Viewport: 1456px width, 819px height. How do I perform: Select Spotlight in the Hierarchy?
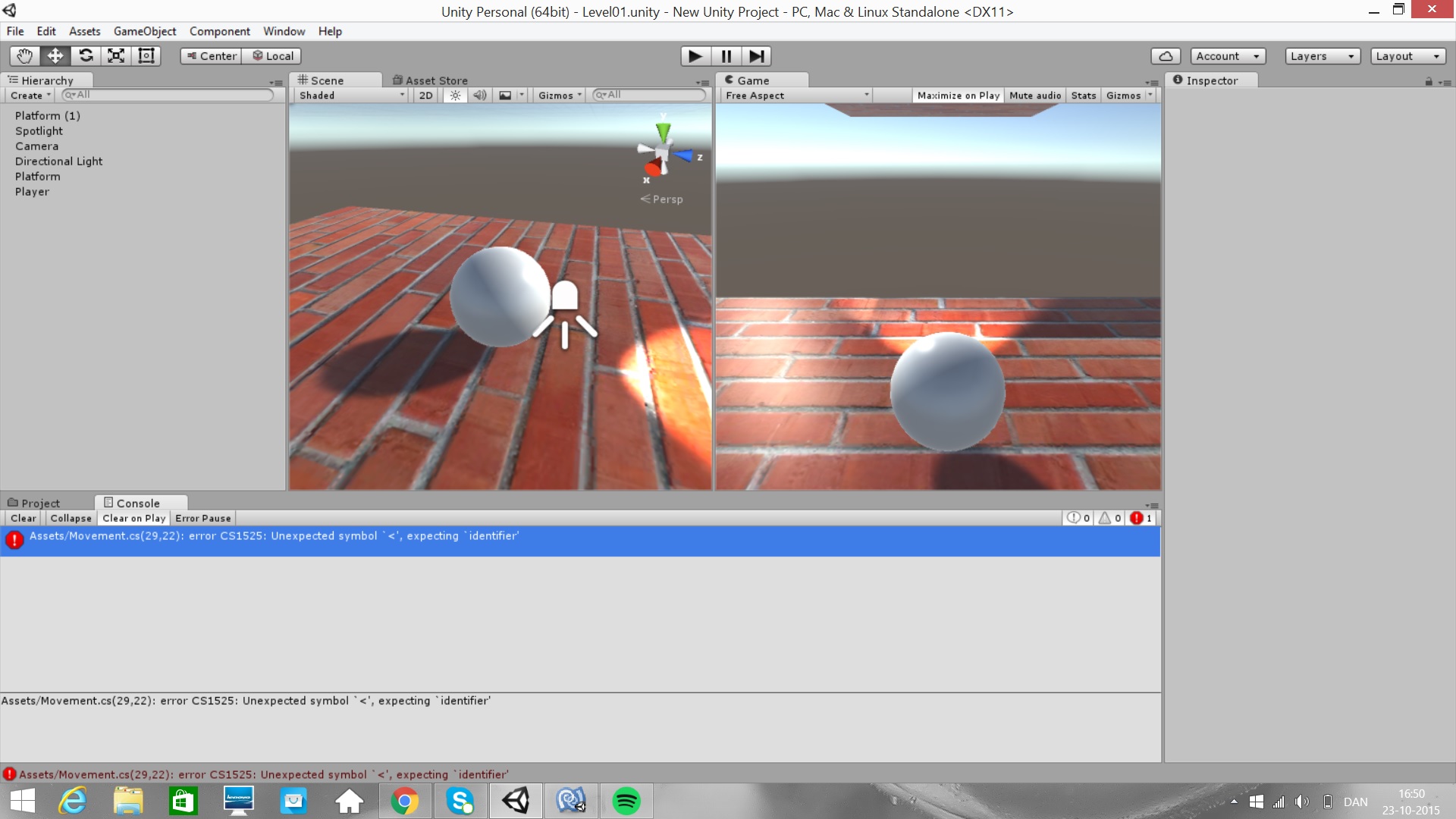coord(39,131)
